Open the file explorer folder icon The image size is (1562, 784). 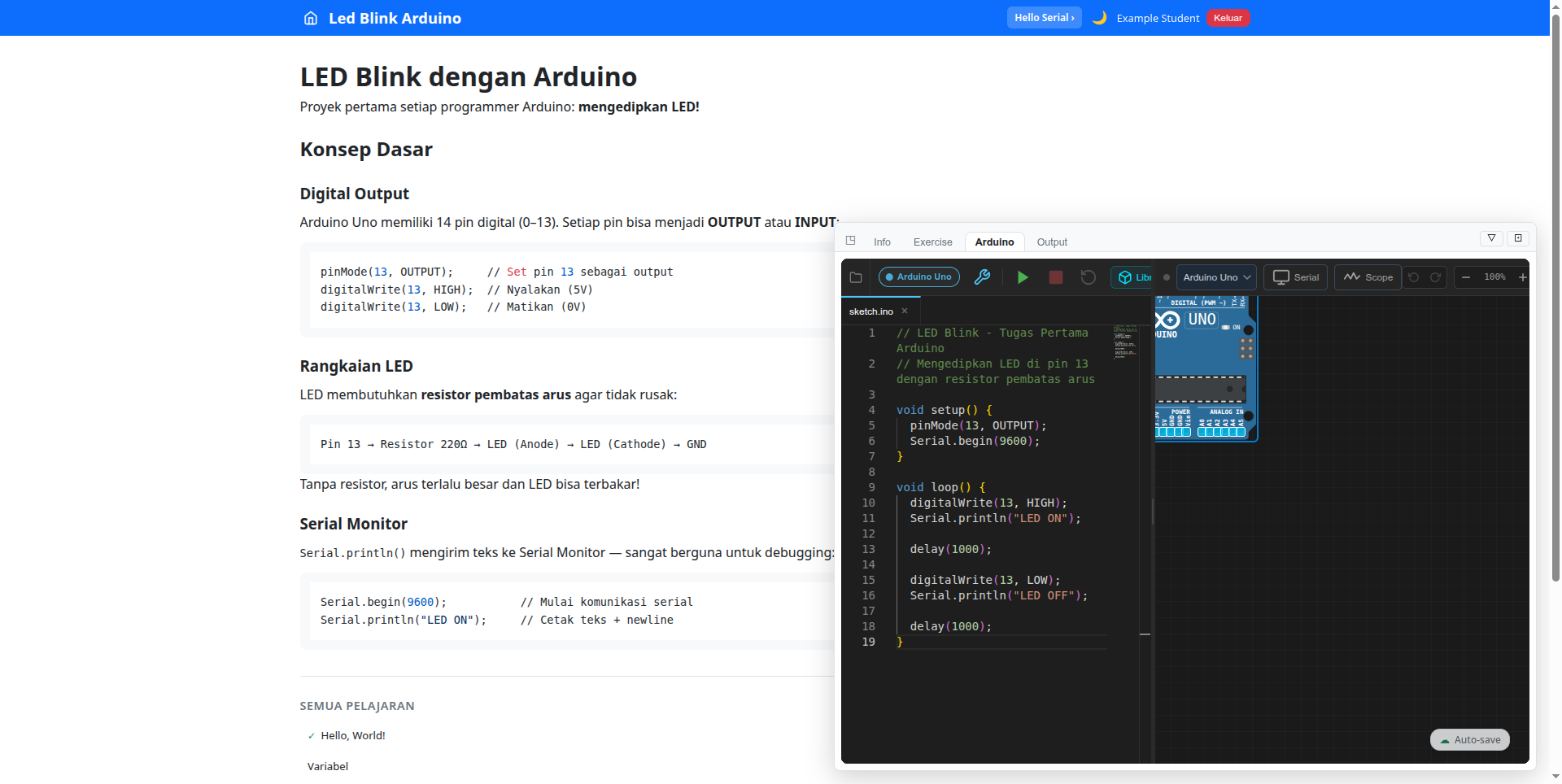pyautogui.click(x=856, y=277)
